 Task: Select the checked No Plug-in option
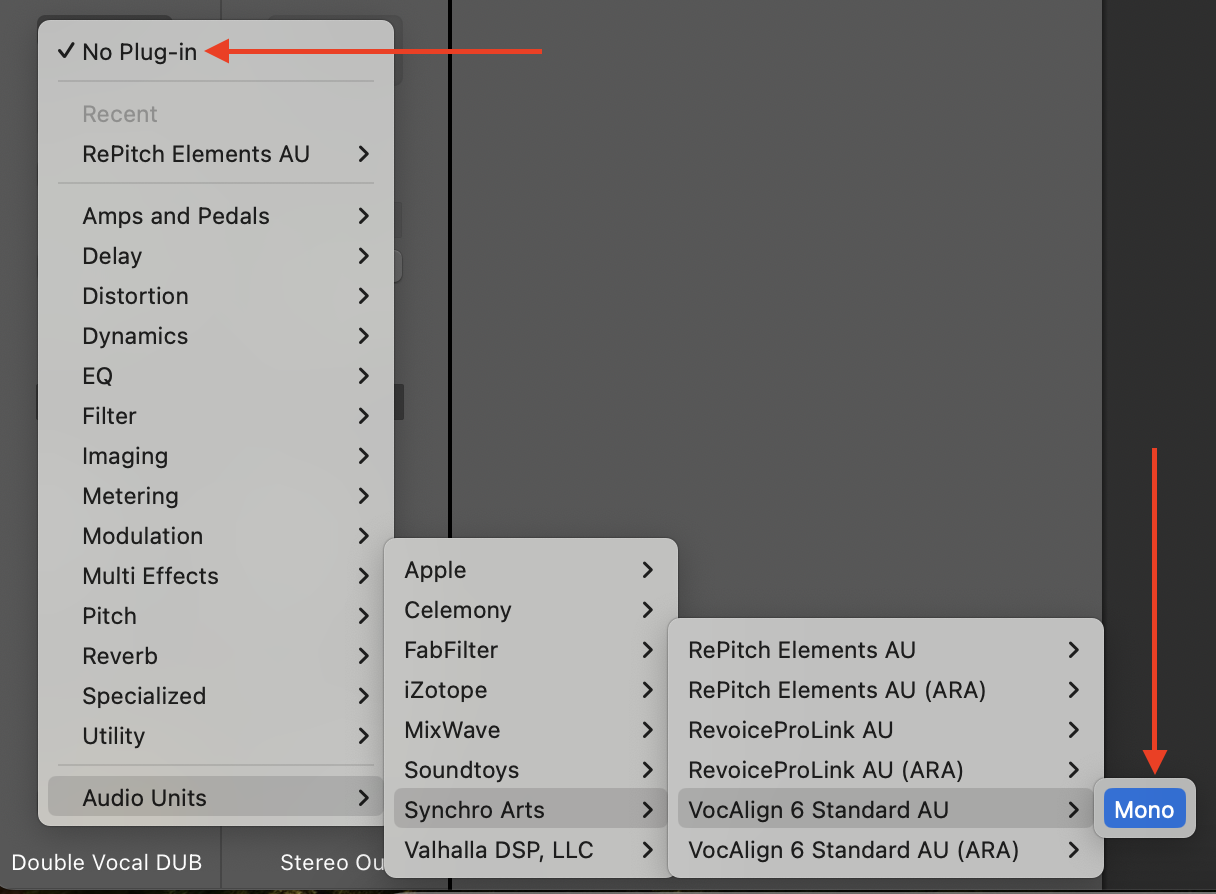pyautogui.click(x=140, y=52)
